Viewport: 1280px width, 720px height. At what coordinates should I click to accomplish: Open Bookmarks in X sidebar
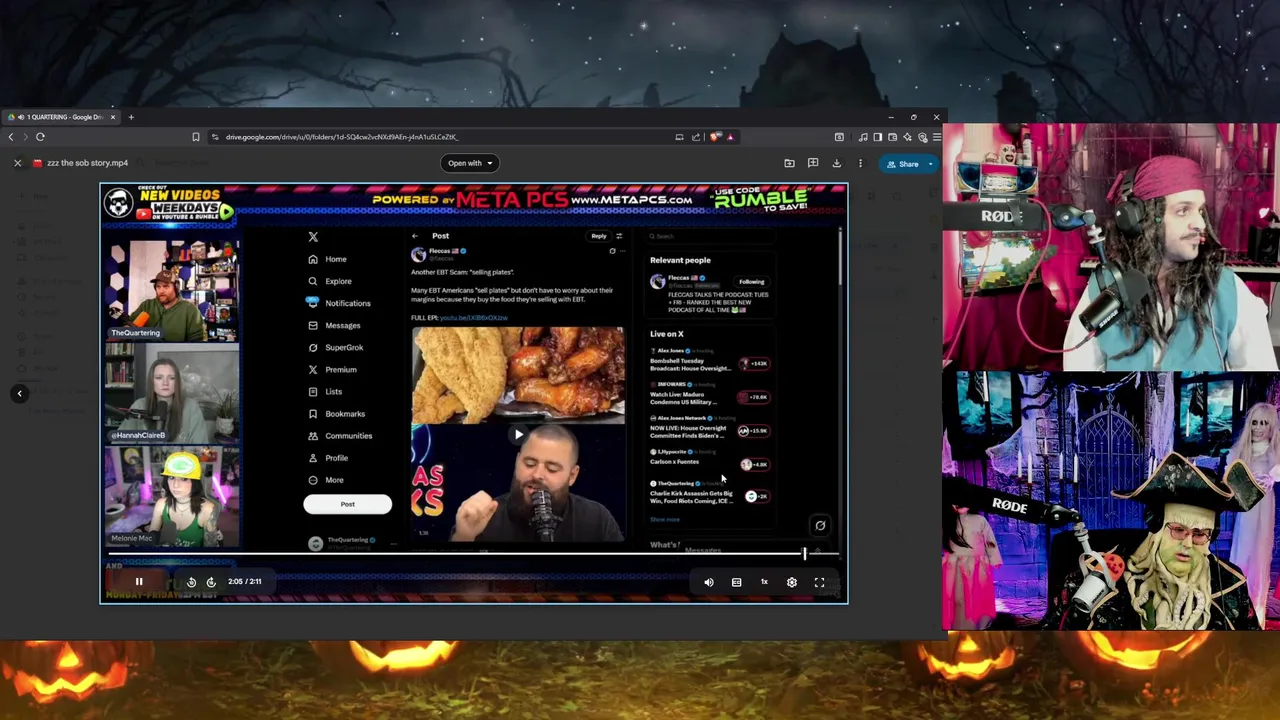(x=336, y=413)
